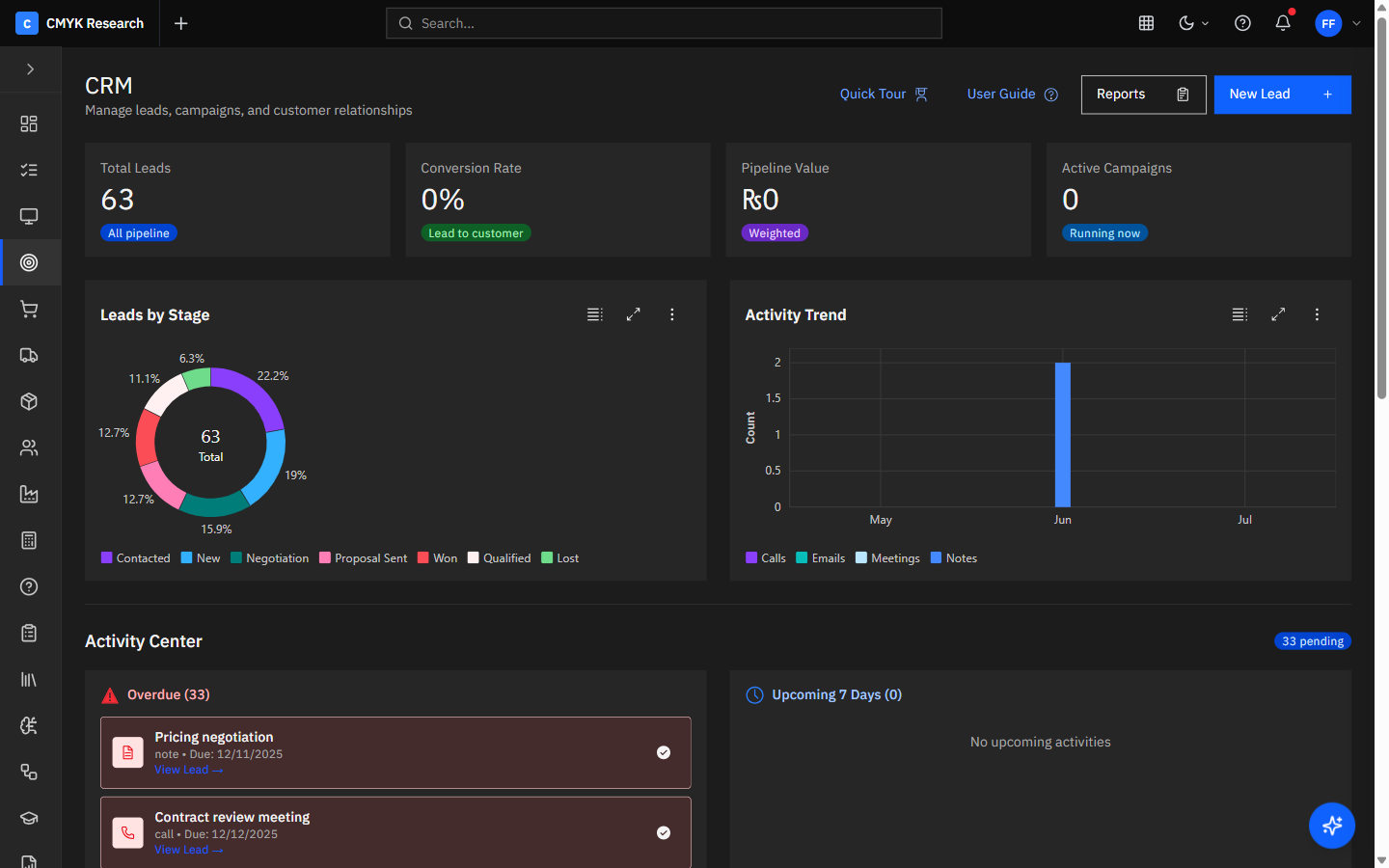This screenshot has height=868, width=1389.
Task: Toggle Calls series in Activity Trend legend
Action: 766,558
